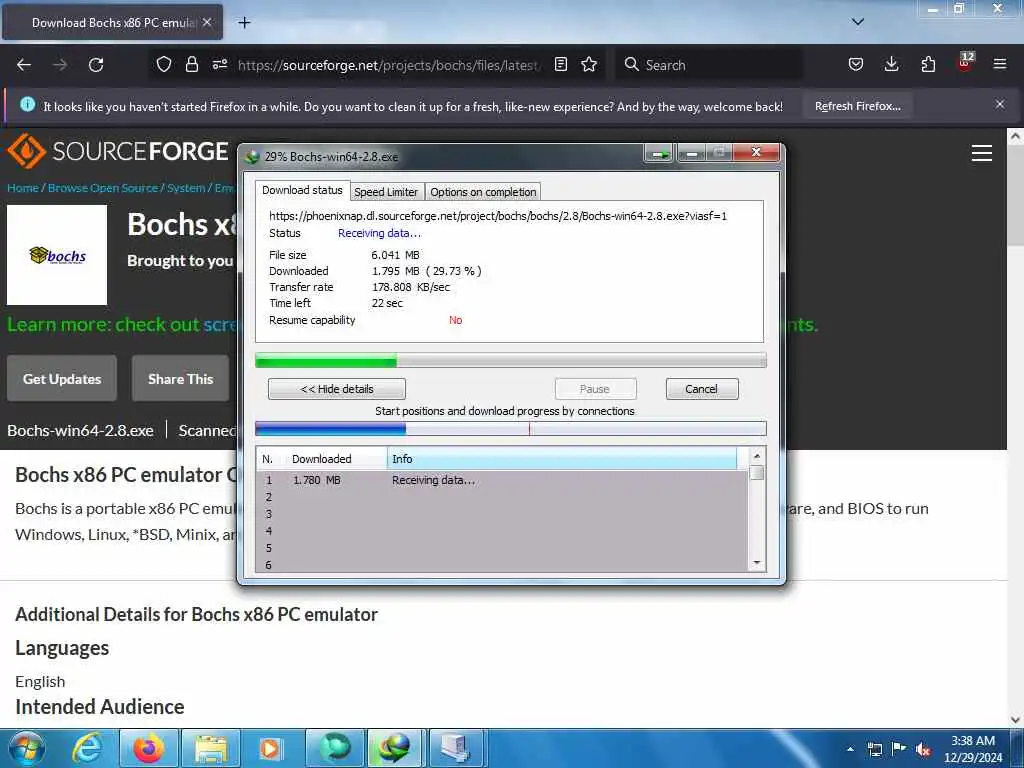Click the Bochs project logo thumbnail
Viewport: 1024px width, 768px height.
(57, 255)
